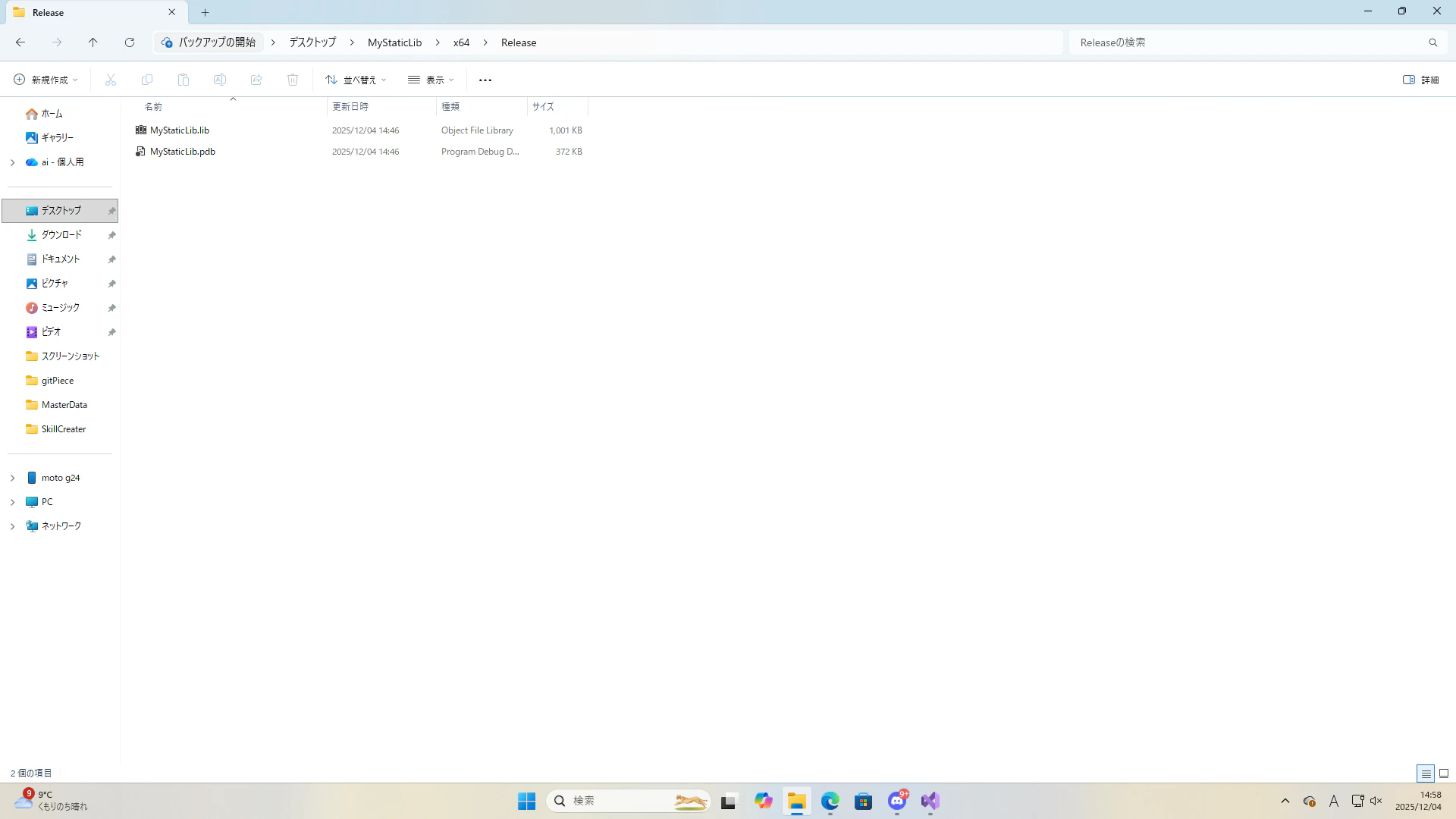Click the Delete trash icon in toolbar

pyautogui.click(x=293, y=80)
